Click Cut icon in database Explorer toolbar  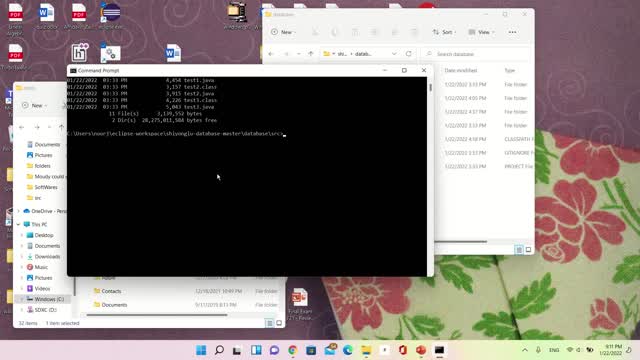click(x=315, y=32)
